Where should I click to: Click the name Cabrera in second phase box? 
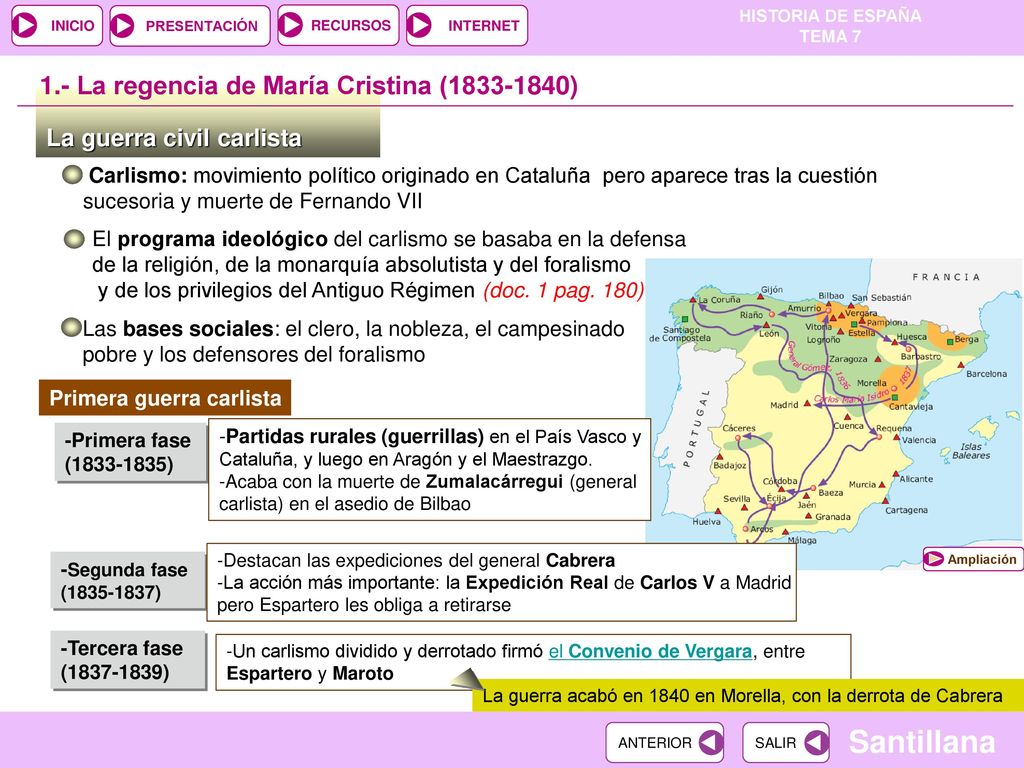581,560
